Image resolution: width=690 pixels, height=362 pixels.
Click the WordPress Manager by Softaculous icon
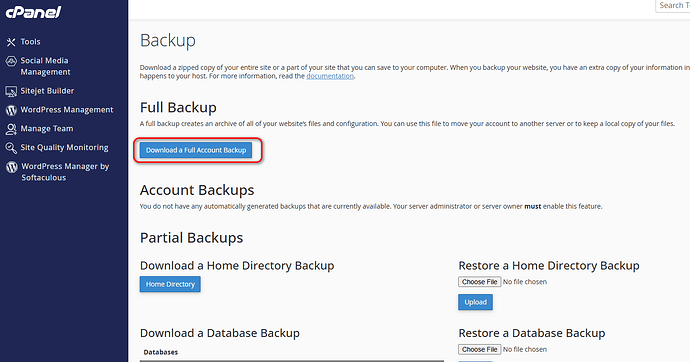click(x=12, y=167)
